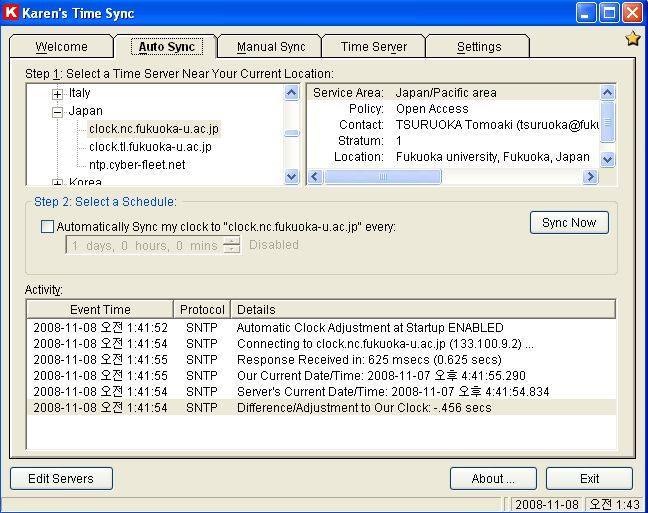This screenshot has height=513, width=648.
Task: Click the Policy Open Access line
Action: click(x=453, y=109)
